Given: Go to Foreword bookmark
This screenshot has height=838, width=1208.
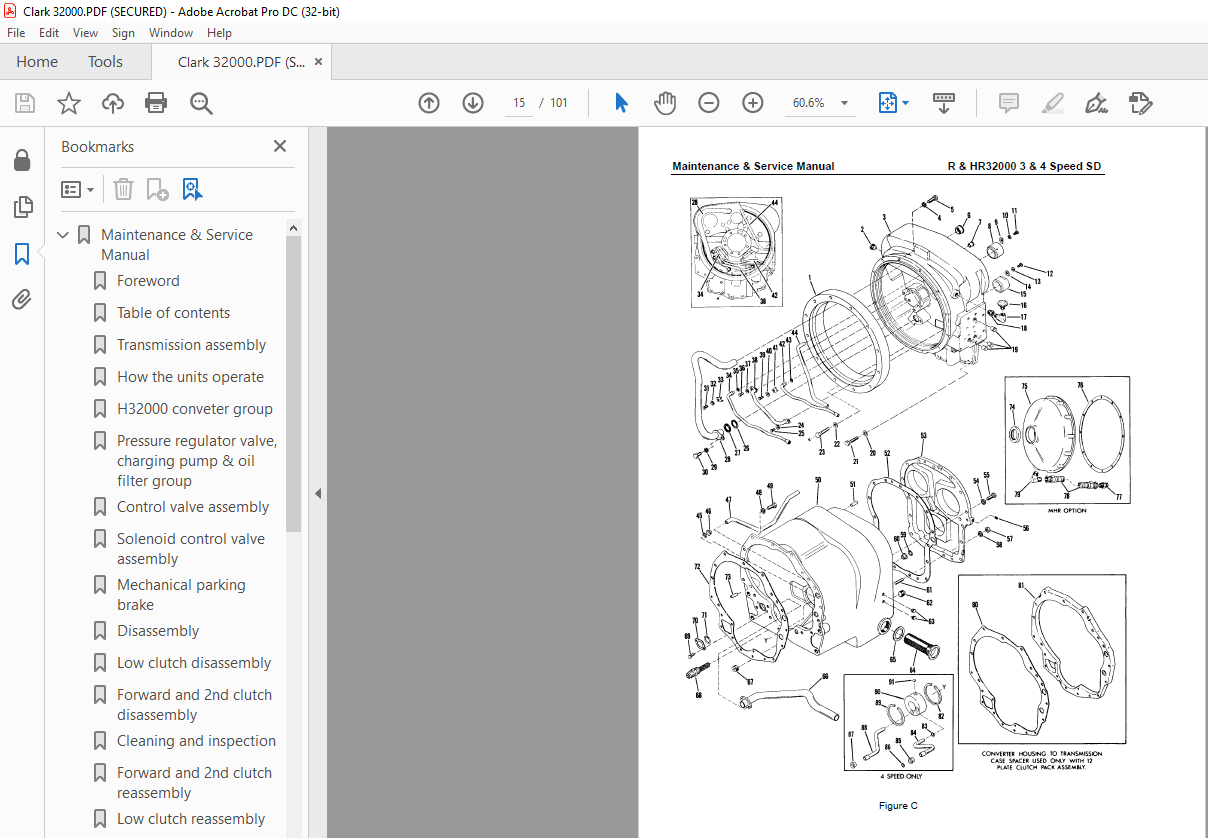Looking at the screenshot, I should click(x=148, y=281).
